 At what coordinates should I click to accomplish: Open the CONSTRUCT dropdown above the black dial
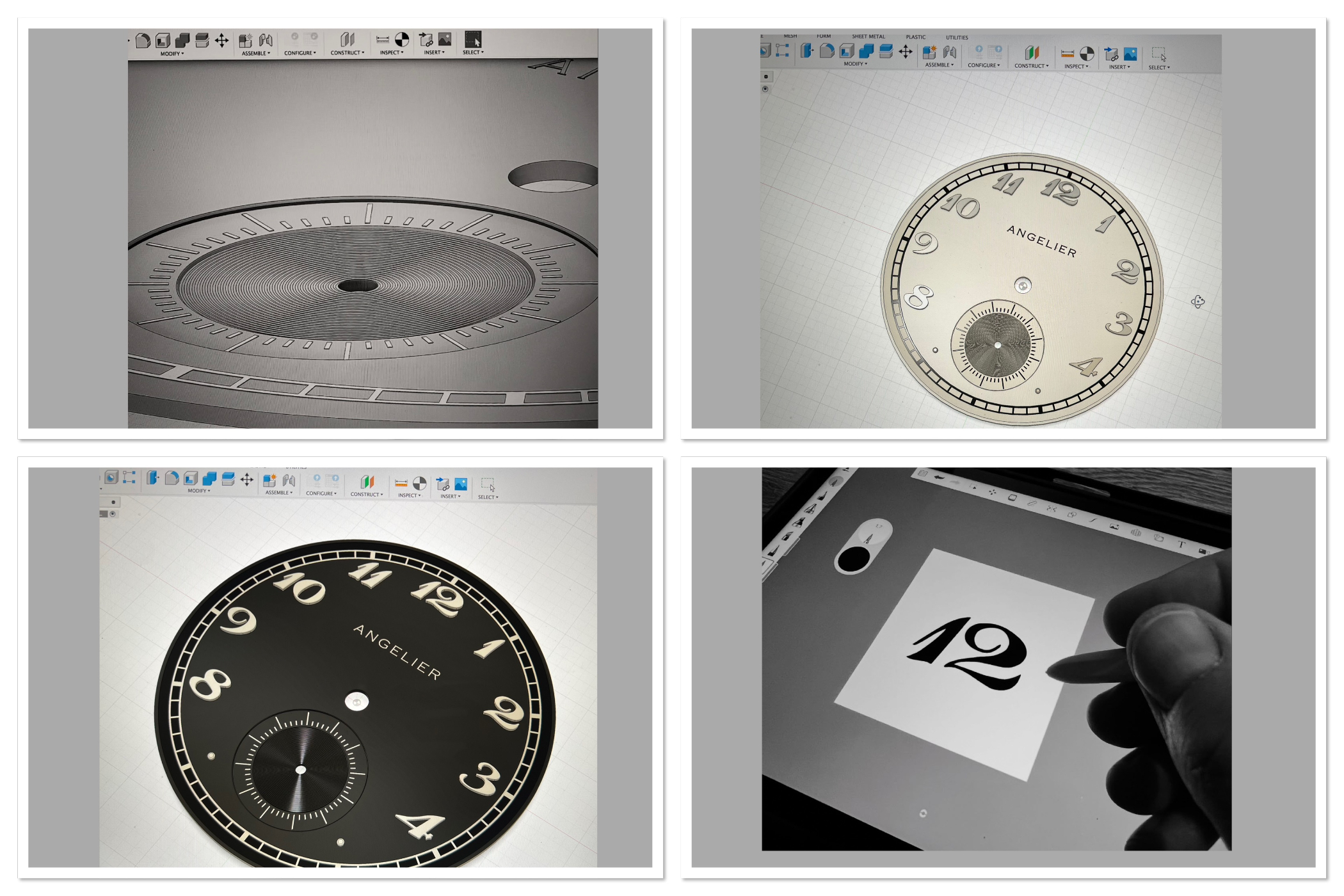(x=367, y=494)
